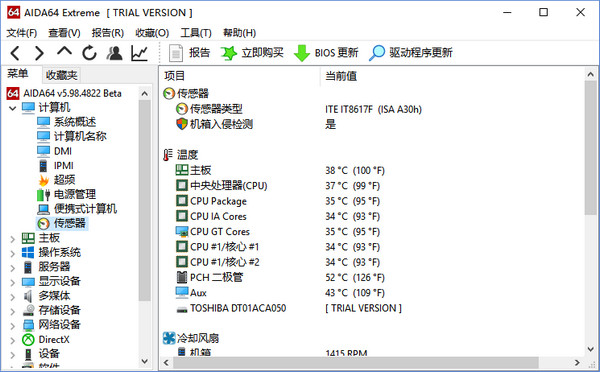The height and width of the screenshot is (372, 600).
Task: Open the user icon in toolbar
Action: coord(114,53)
